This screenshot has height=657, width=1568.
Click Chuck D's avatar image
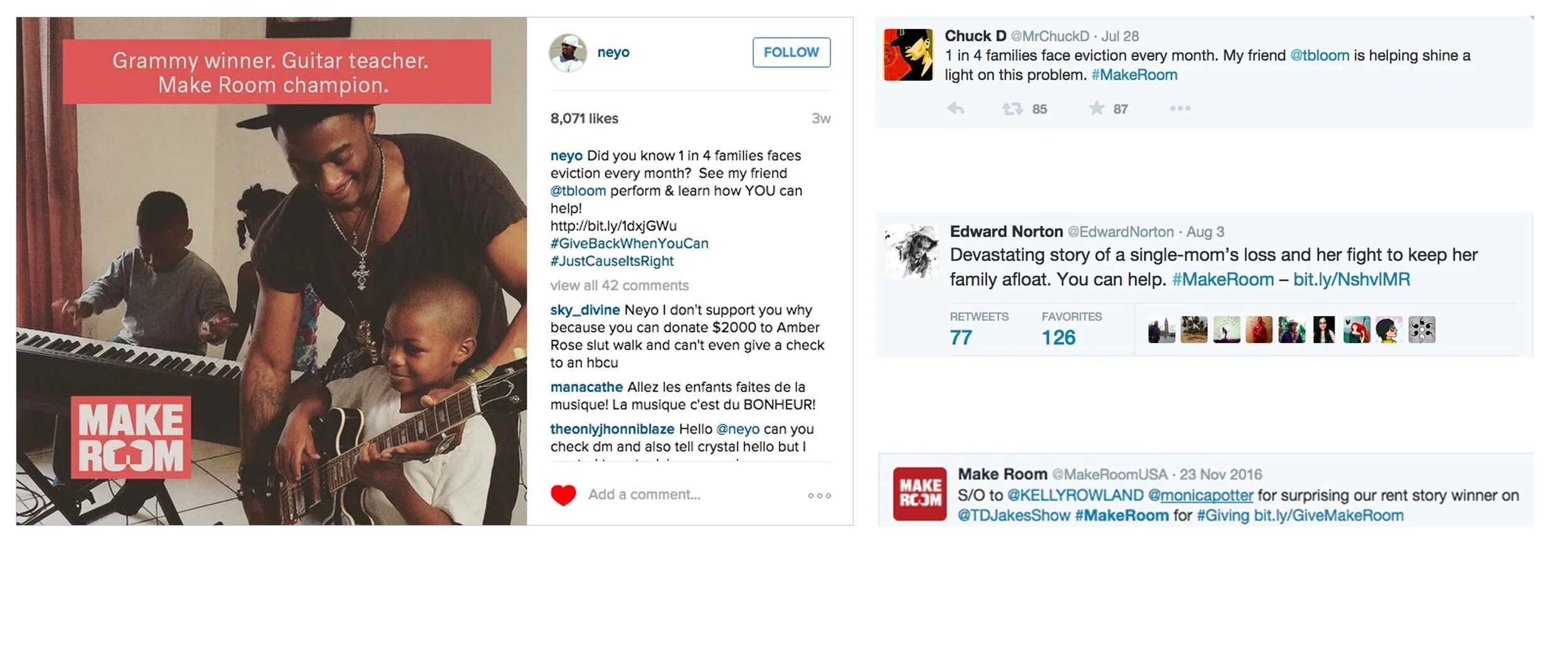908,55
